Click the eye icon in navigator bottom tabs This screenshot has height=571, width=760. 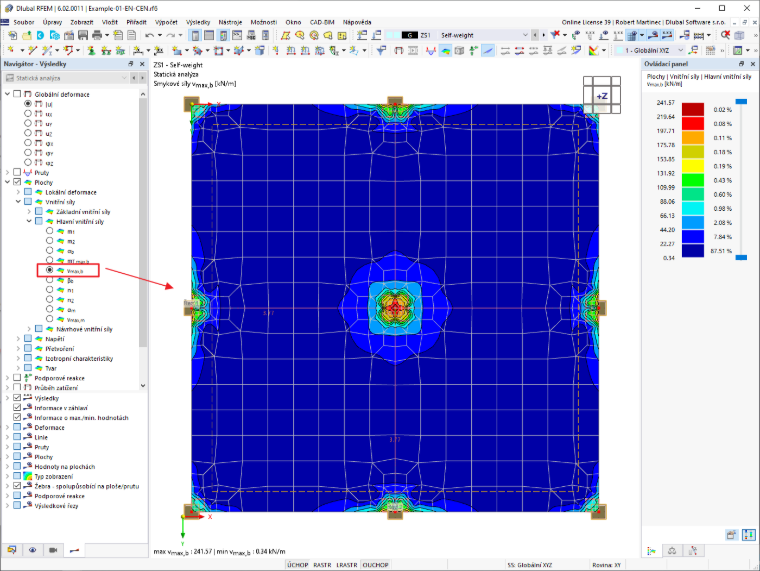point(32,550)
